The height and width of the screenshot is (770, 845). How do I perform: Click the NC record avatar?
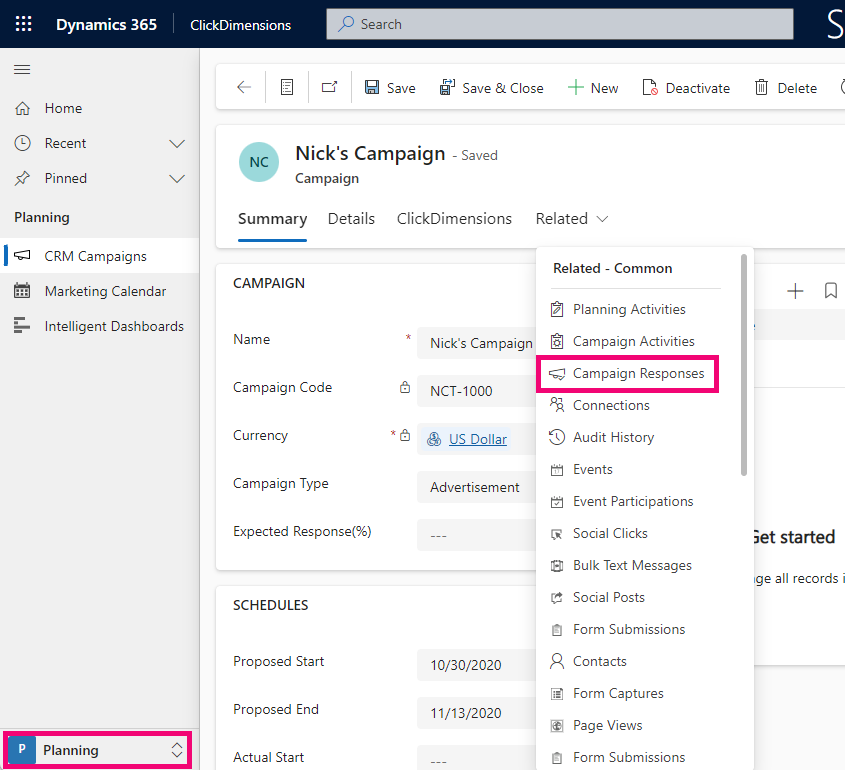point(259,162)
